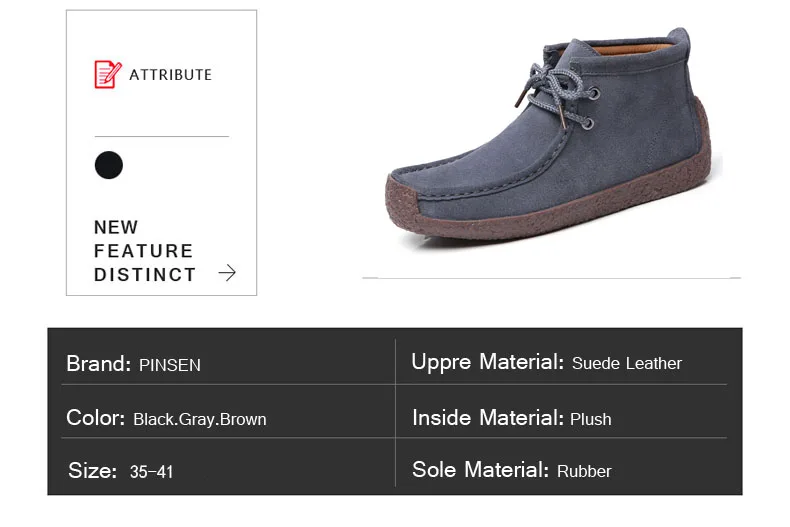Click the arrow next to DISTINCT
The width and height of the screenshot is (790, 527).
[227, 273]
